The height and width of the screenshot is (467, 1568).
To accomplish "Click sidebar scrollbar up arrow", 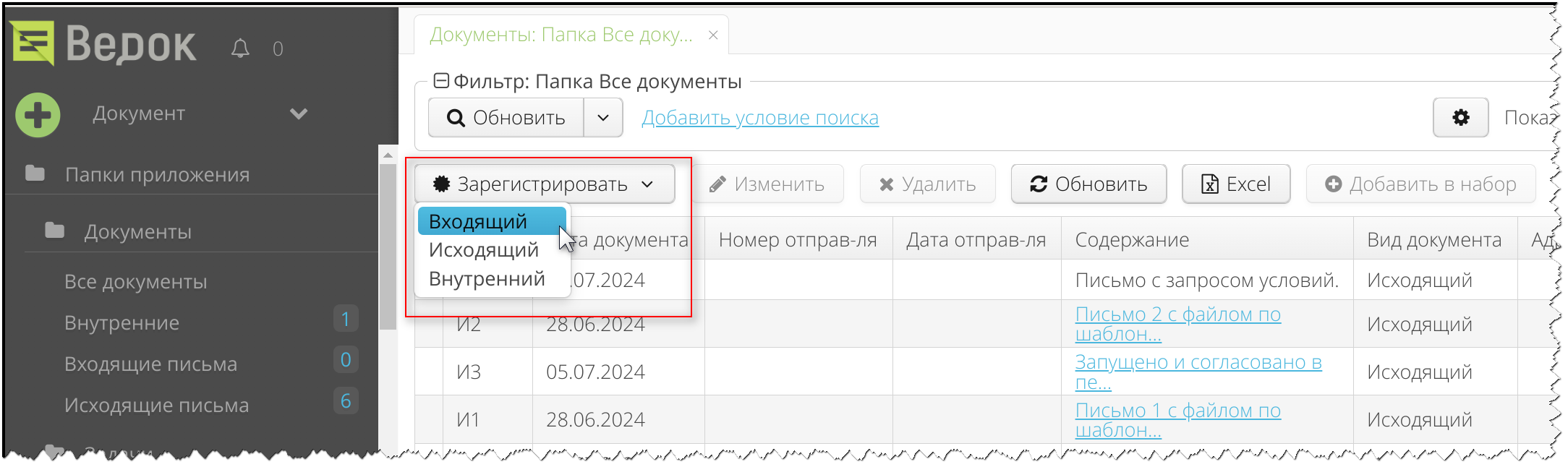I will (x=388, y=154).
